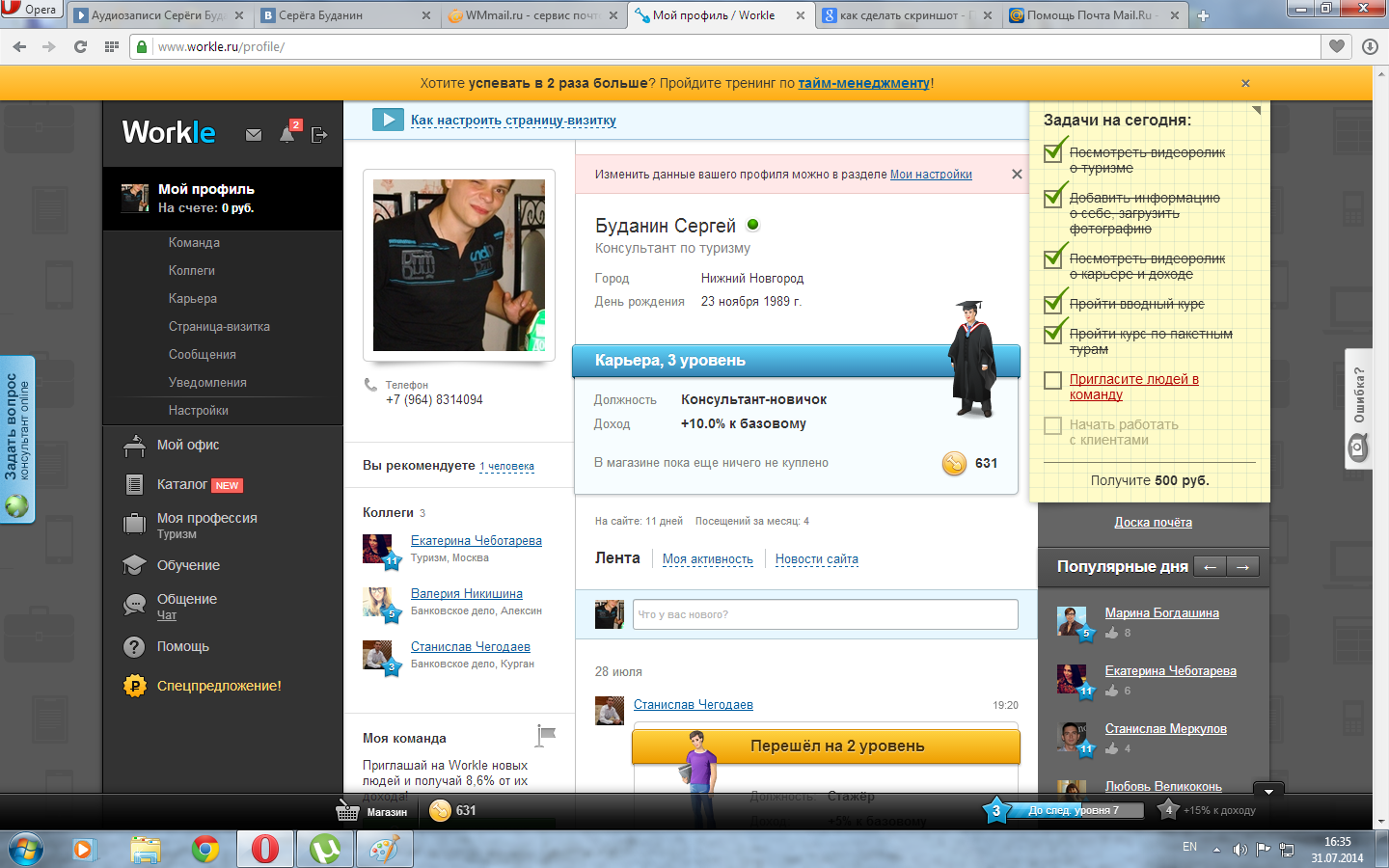This screenshot has width=1389, height=868.
Task: Switch to the WMmail.ru browser tab
Action: pyautogui.click(x=532, y=15)
